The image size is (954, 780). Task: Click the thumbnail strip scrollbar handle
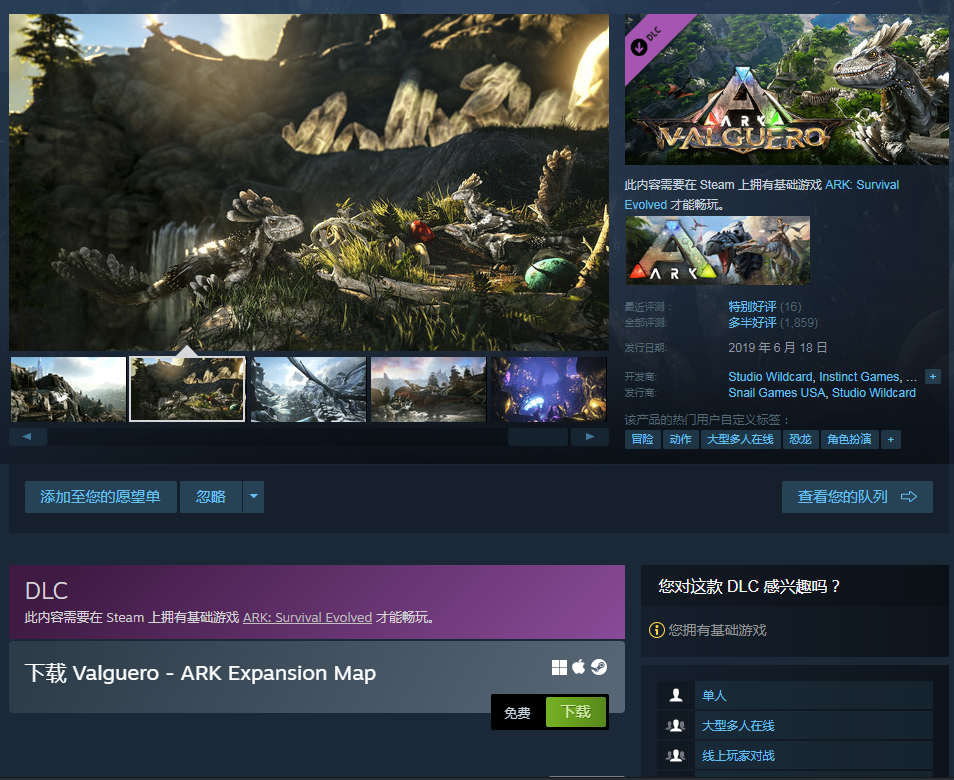(538, 437)
